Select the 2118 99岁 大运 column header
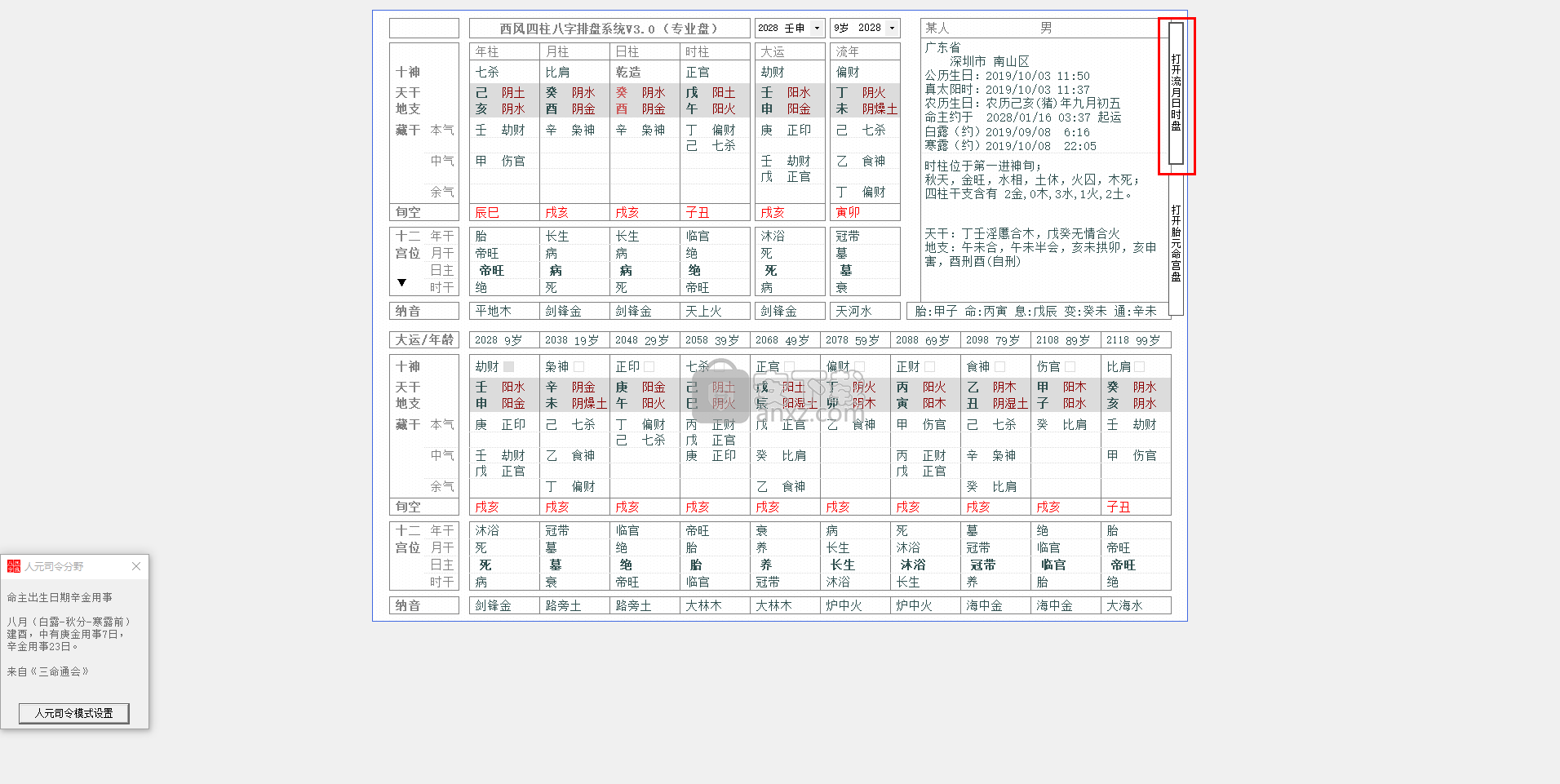The width and height of the screenshot is (1560, 784). pyautogui.click(x=1136, y=340)
